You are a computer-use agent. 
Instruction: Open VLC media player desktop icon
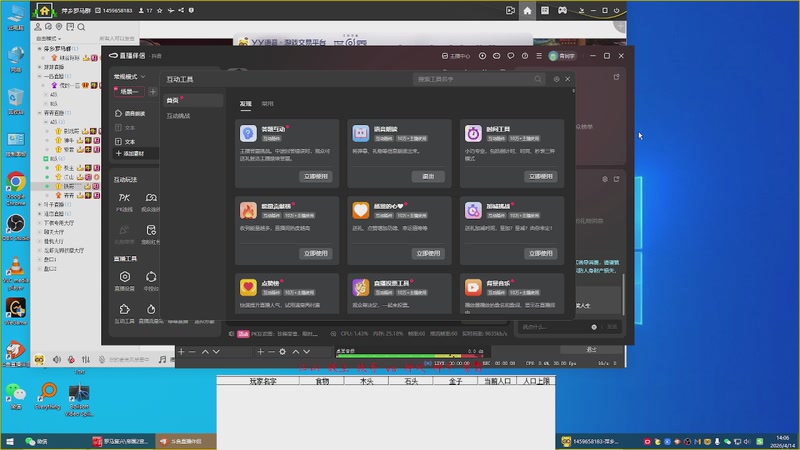pyautogui.click(x=16, y=274)
